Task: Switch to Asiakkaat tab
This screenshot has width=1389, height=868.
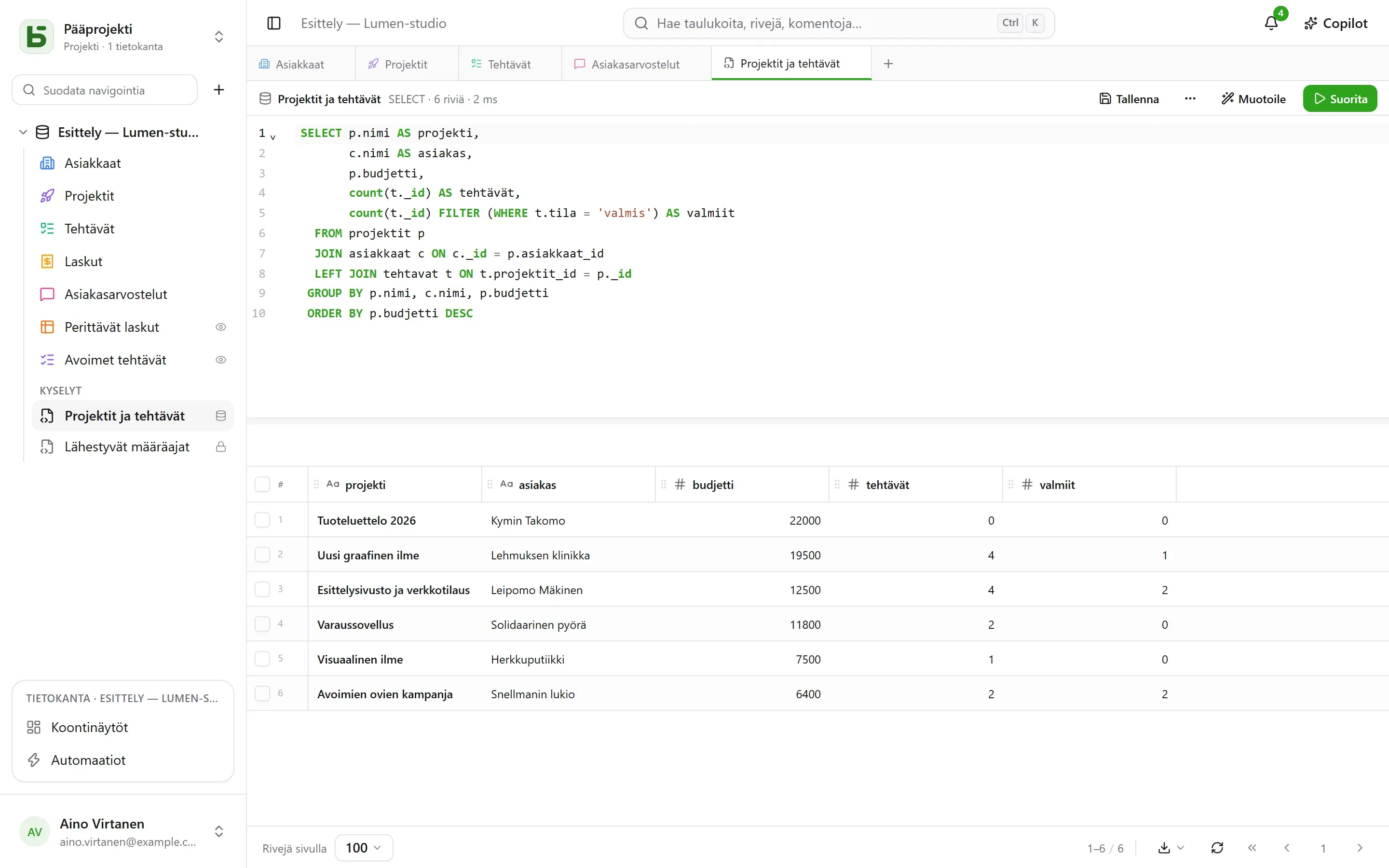Action: 301,64
